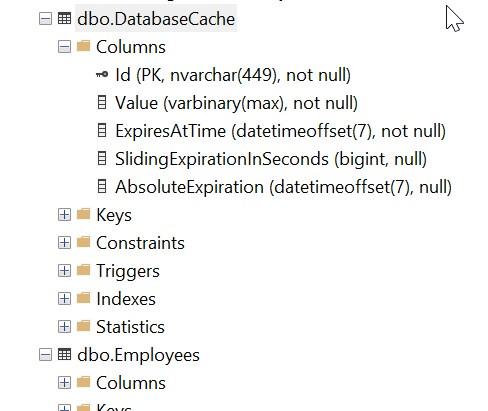Click the dbo.Employees table icon
Screen dimensions: 488x411
64,354
